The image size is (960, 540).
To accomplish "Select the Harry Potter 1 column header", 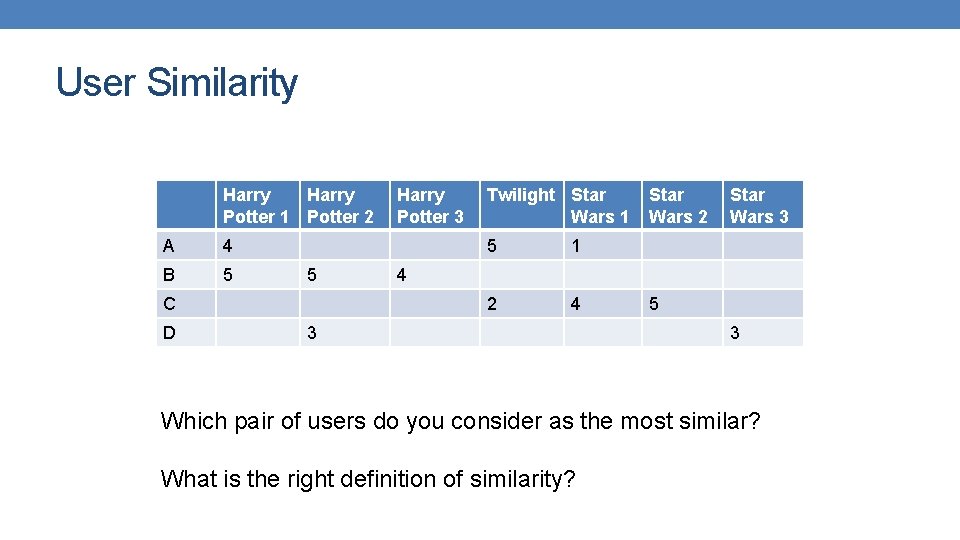I will click(x=256, y=205).
